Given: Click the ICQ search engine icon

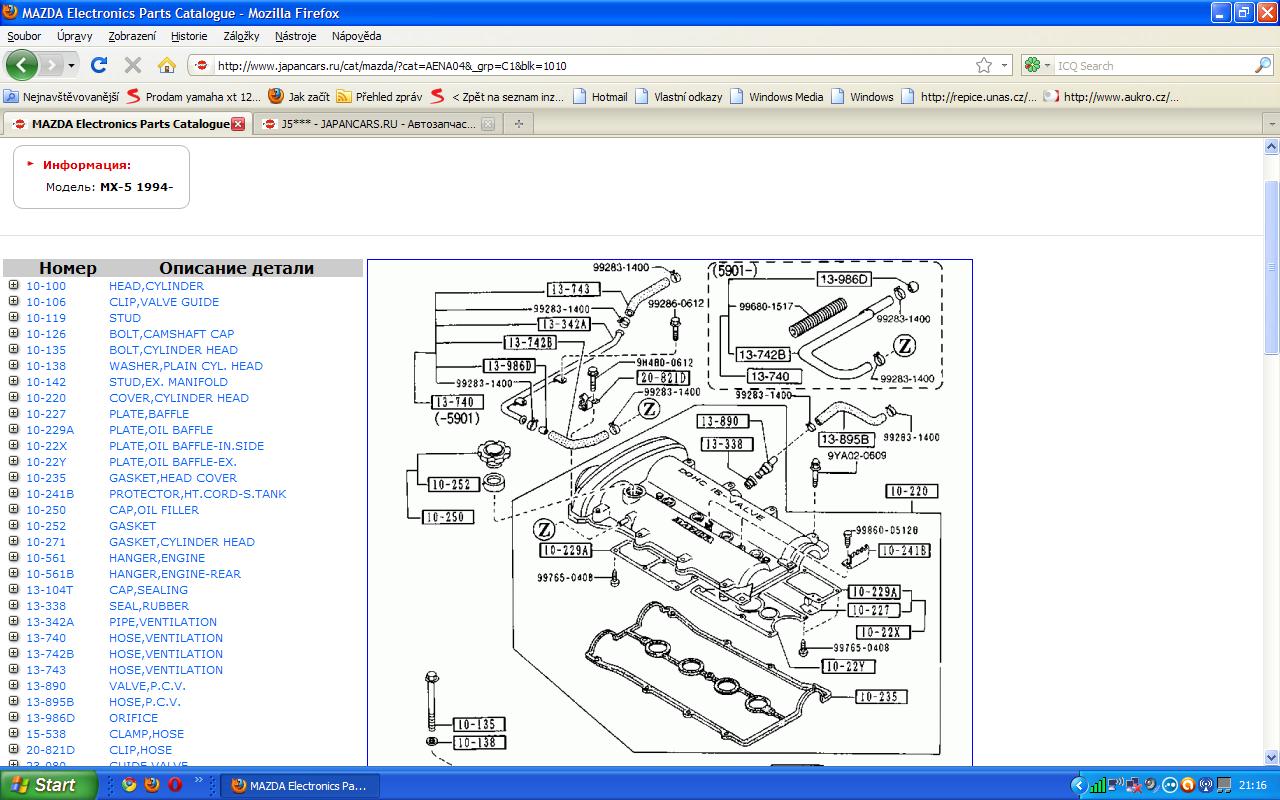Looking at the screenshot, I should point(1032,65).
